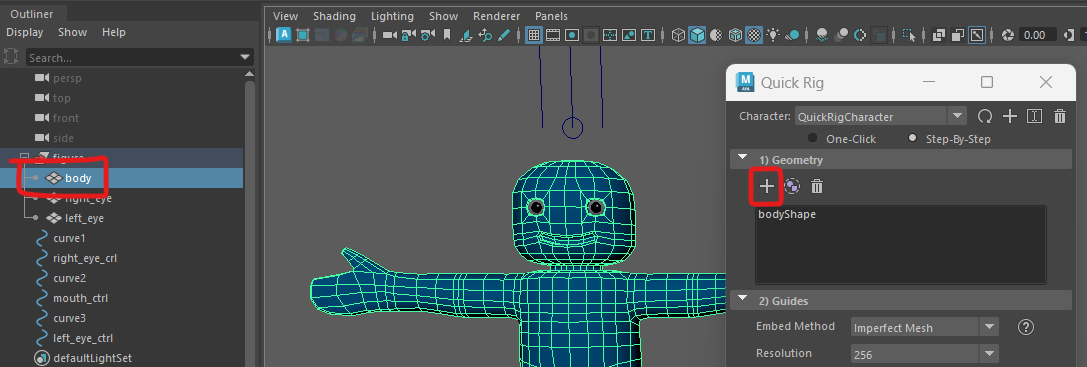Open help icon beside Embed Method
The height and width of the screenshot is (367, 1087).
[x=1025, y=327]
